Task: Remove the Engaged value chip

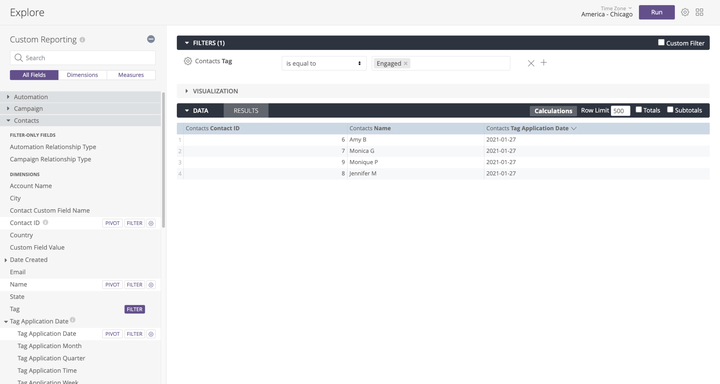Action: [405, 63]
